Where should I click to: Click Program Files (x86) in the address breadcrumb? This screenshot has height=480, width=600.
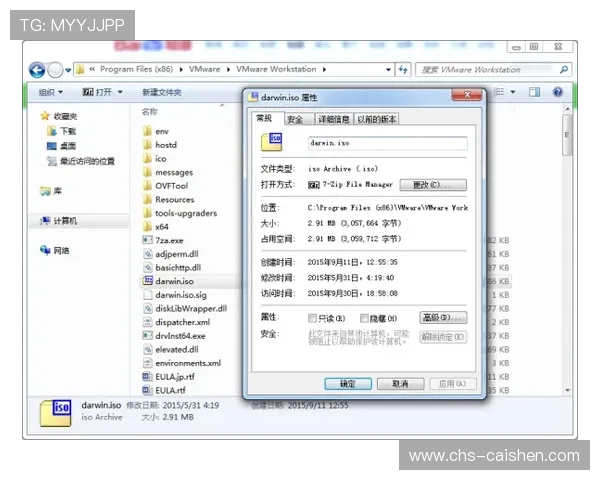137,69
